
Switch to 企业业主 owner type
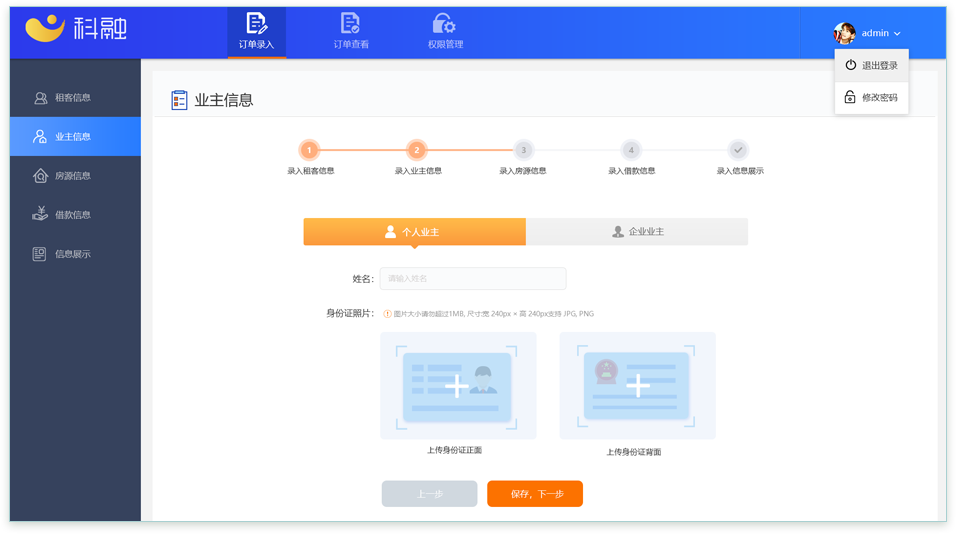click(x=637, y=232)
